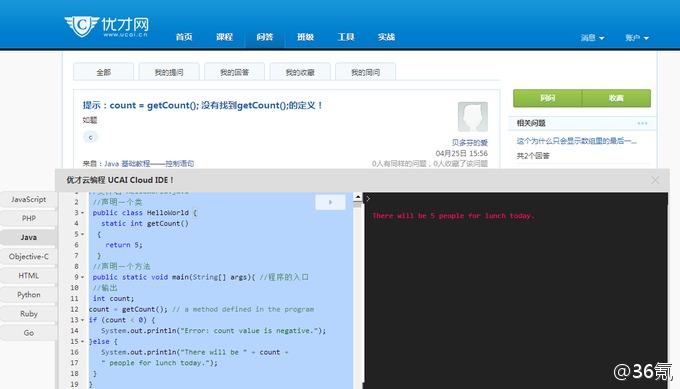Screen dimensions: 680x389
Task: Switch to the 我的收藏 tab
Action: (x=300, y=72)
